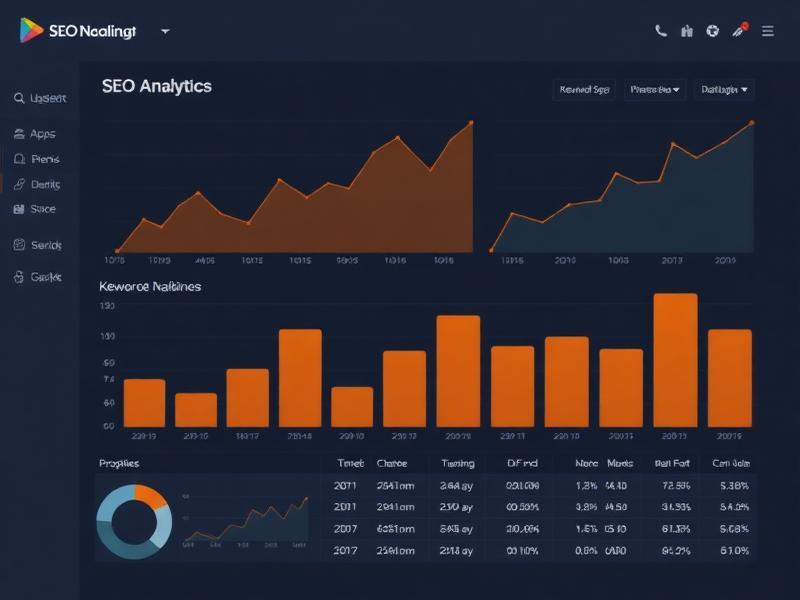Open the Apps label in the sidebar
The image size is (800, 600).
click(43, 134)
